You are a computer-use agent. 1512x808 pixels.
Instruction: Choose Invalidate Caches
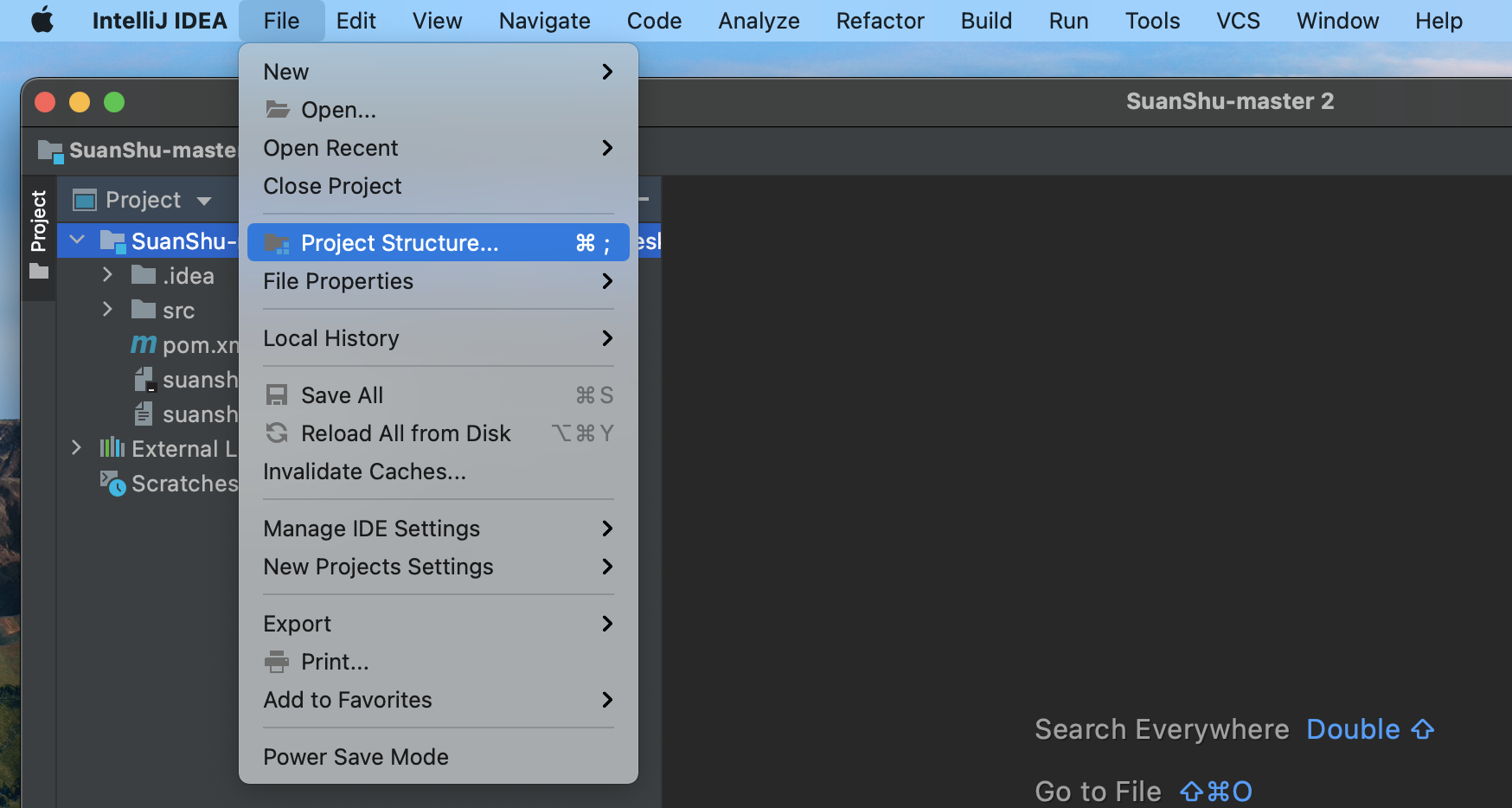(x=438, y=471)
